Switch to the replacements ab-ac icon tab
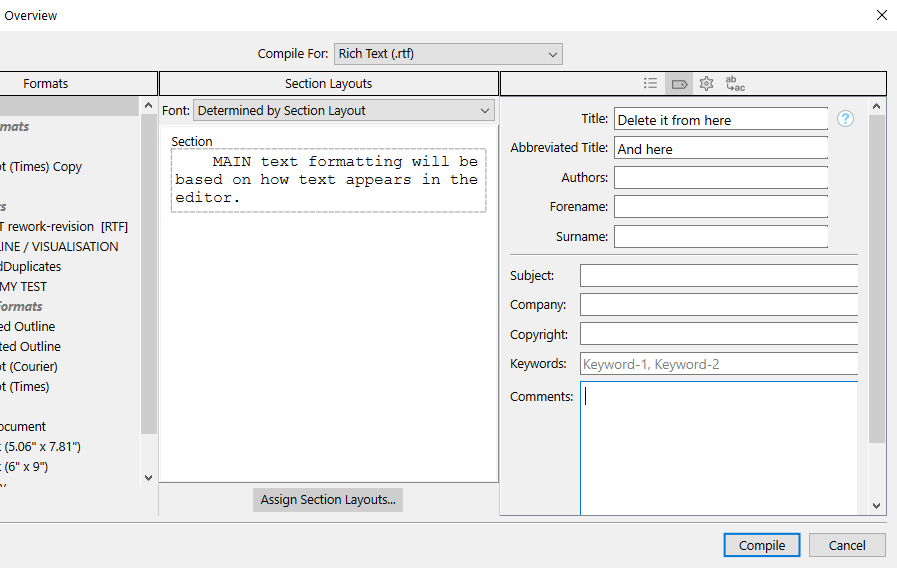897x568 pixels. (735, 84)
